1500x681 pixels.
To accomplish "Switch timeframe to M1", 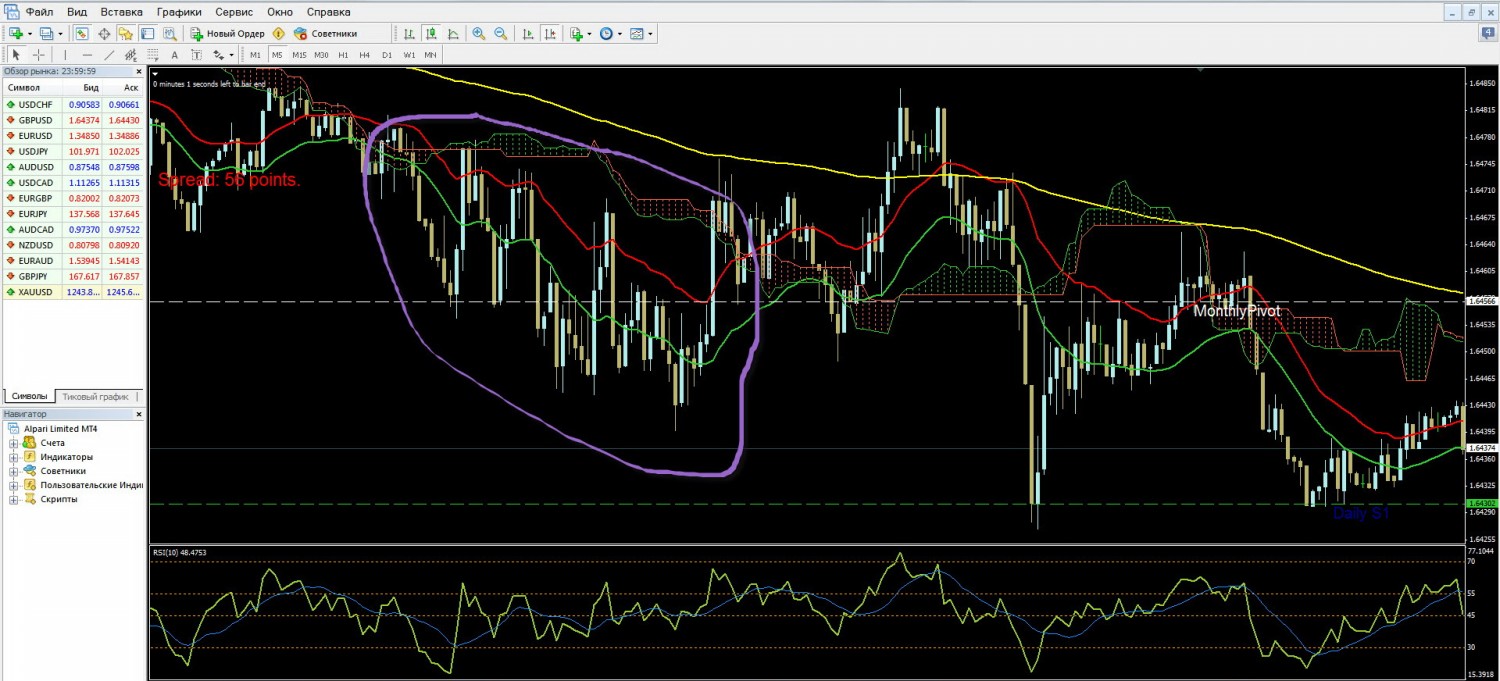I will coord(255,54).
